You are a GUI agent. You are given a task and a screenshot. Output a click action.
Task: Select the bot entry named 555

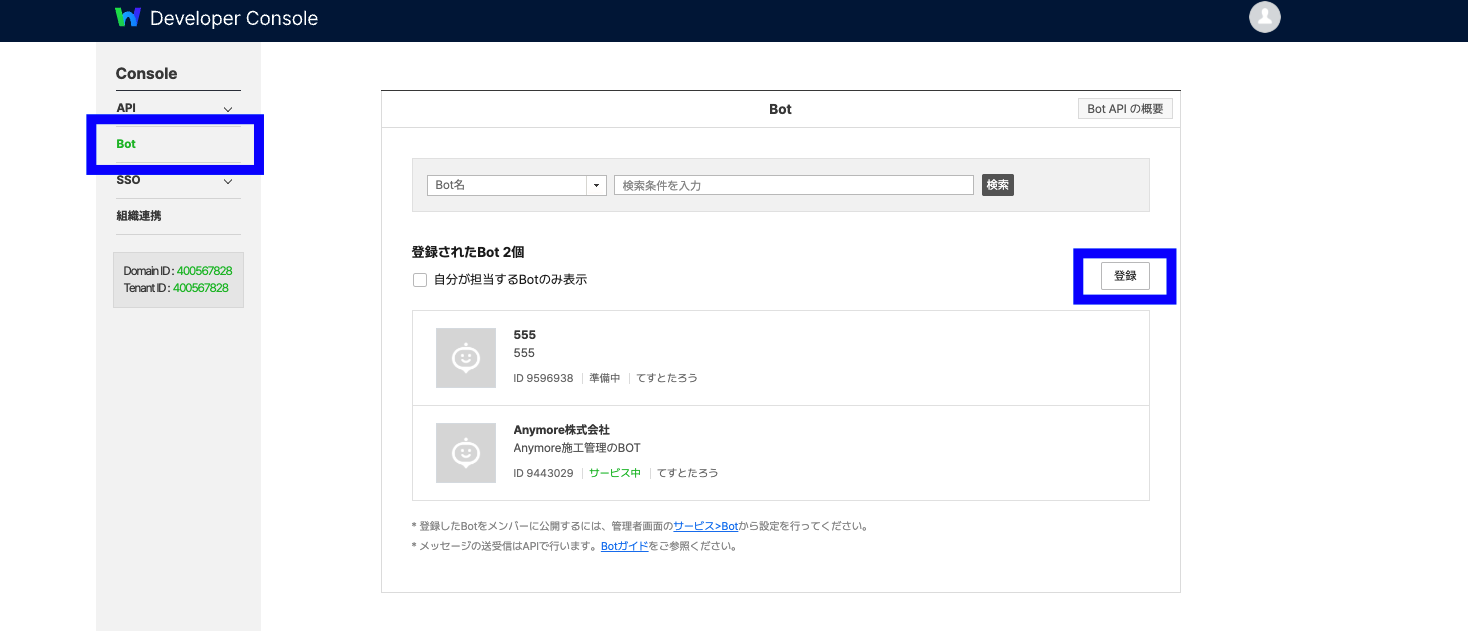(x=524, y=334)
